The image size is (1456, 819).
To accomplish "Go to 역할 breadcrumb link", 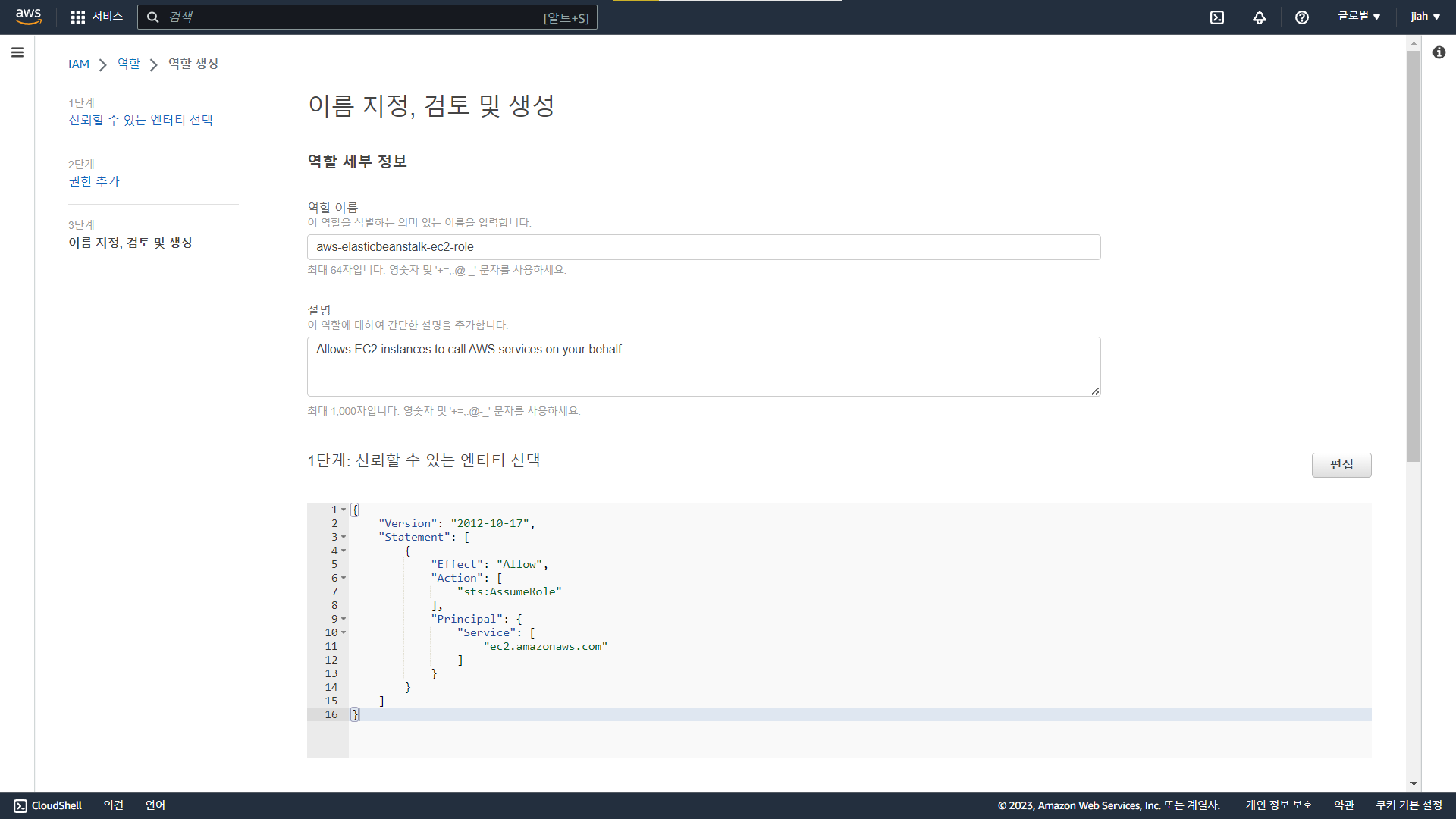I will (x=129, y=64).
